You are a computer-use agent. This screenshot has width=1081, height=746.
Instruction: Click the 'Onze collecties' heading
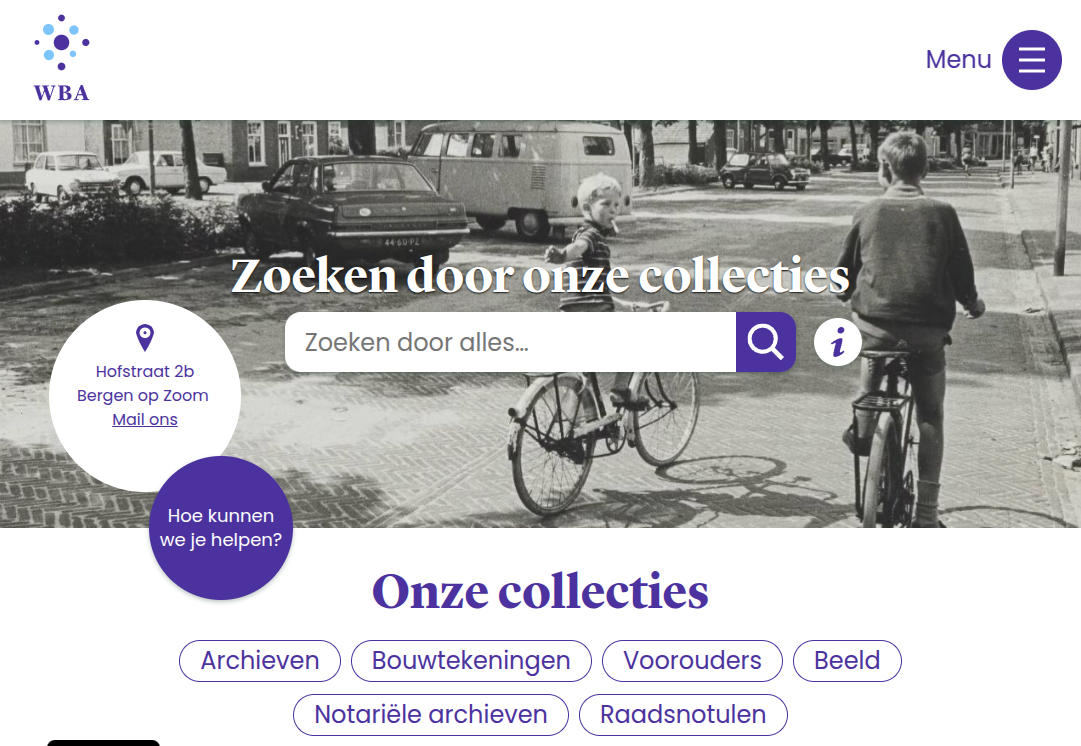click(x=540, y=592)
